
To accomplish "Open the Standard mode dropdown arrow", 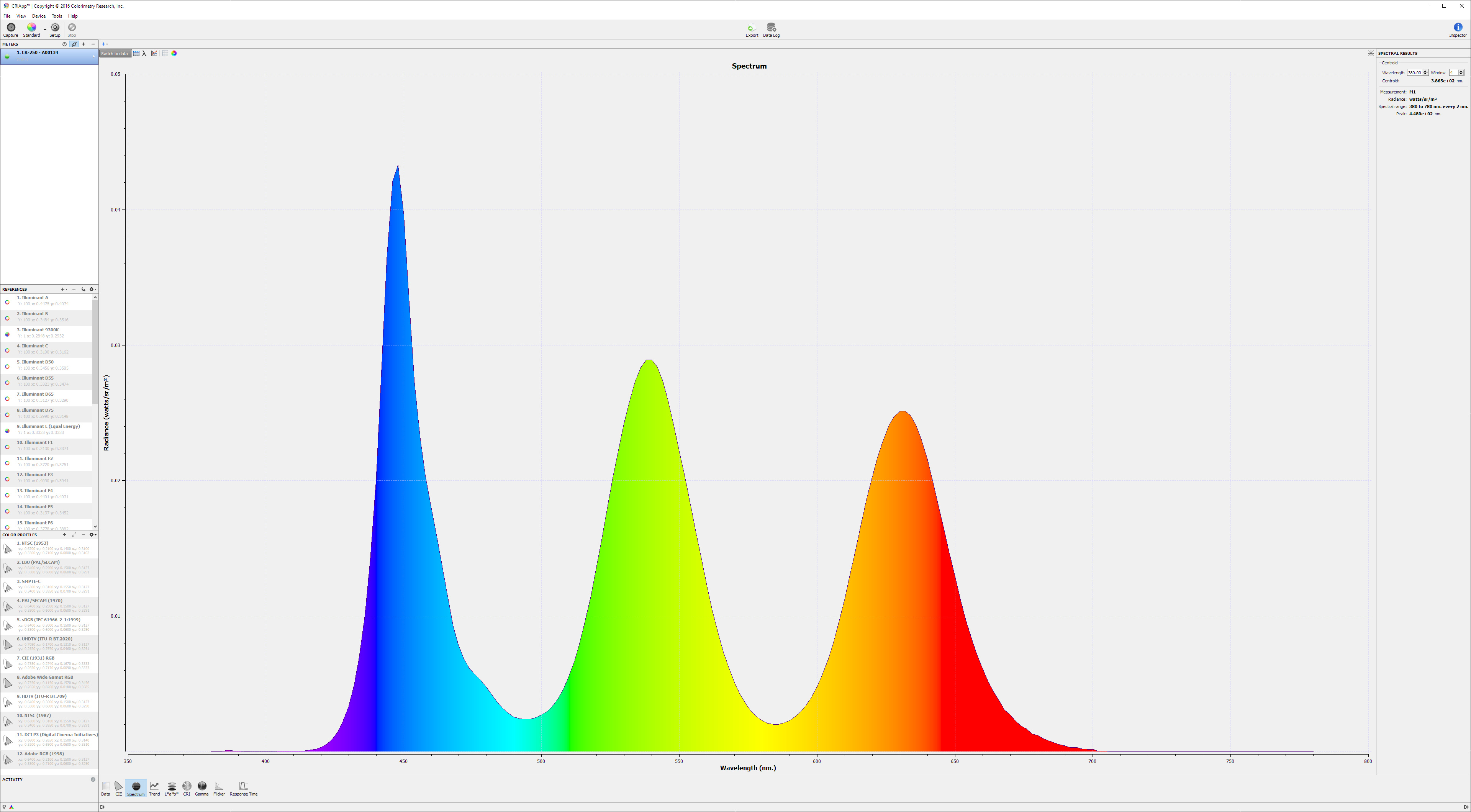I will click(x=45, y=30).
